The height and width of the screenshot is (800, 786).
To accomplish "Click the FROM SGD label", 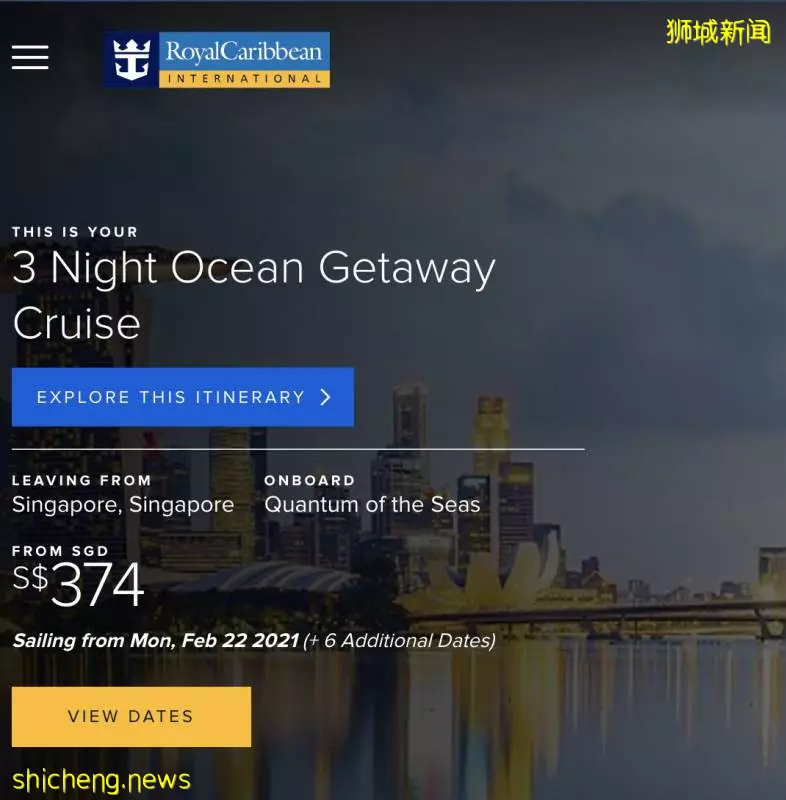I will point(60,551).
